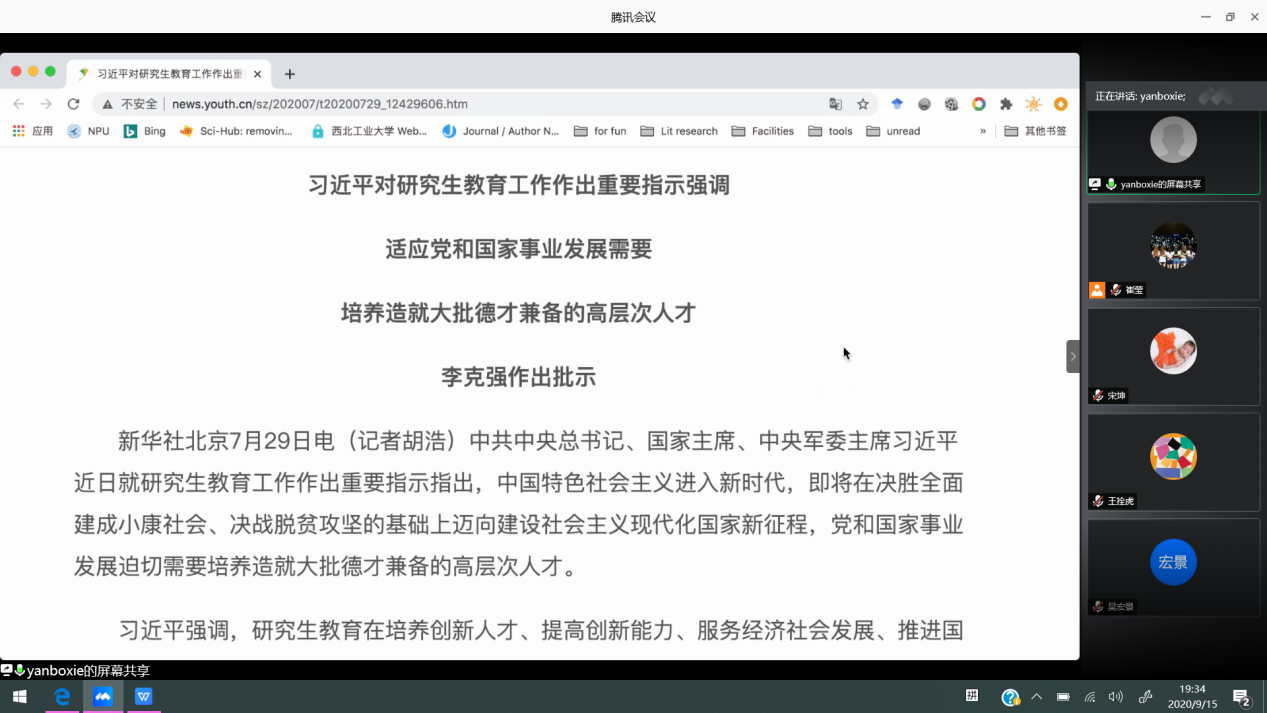Click the browser reload button
Viewport: 1267px width, 713px height.
73,104
